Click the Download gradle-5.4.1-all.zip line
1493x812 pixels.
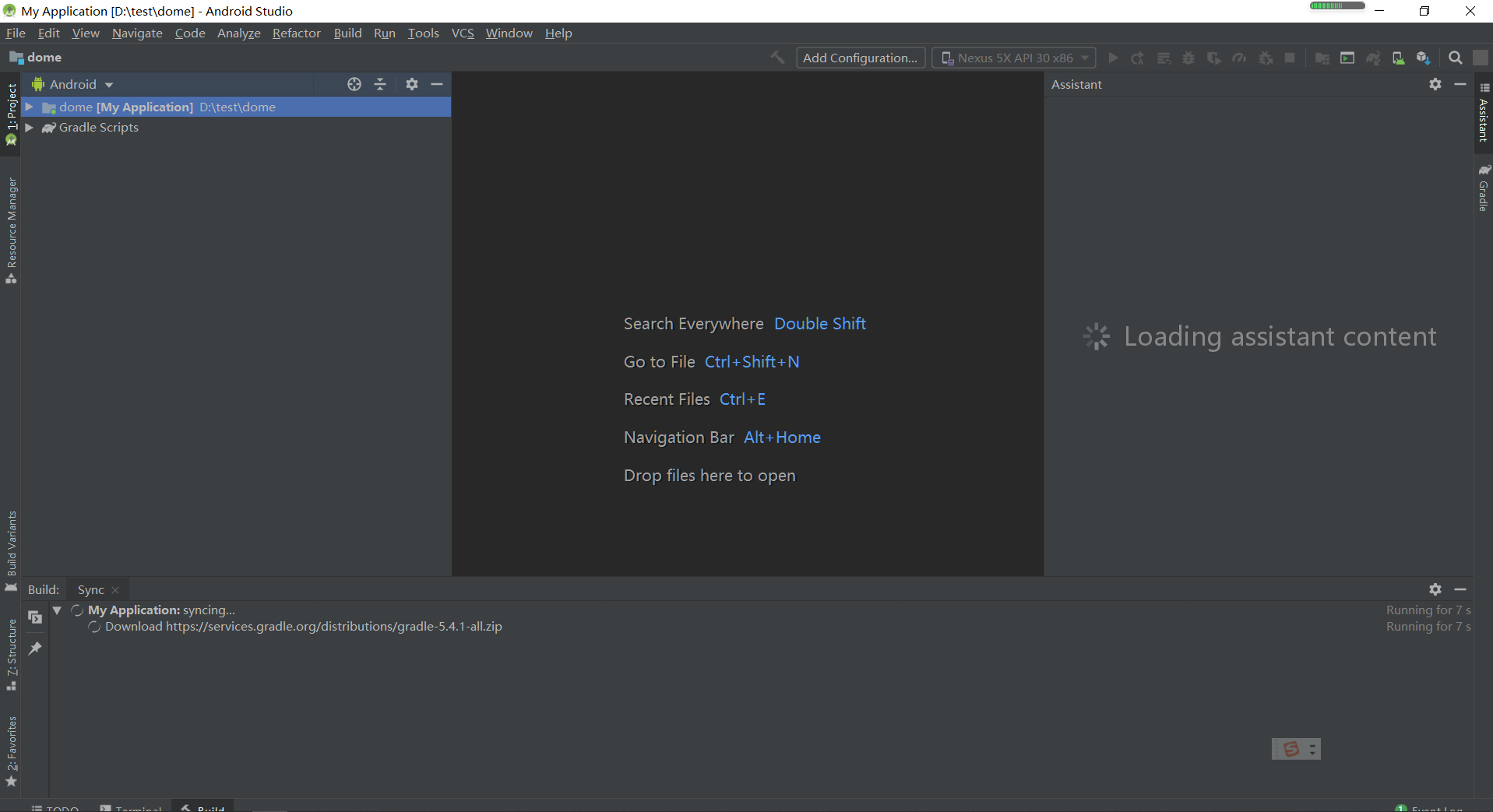click(x=304, y=627)
